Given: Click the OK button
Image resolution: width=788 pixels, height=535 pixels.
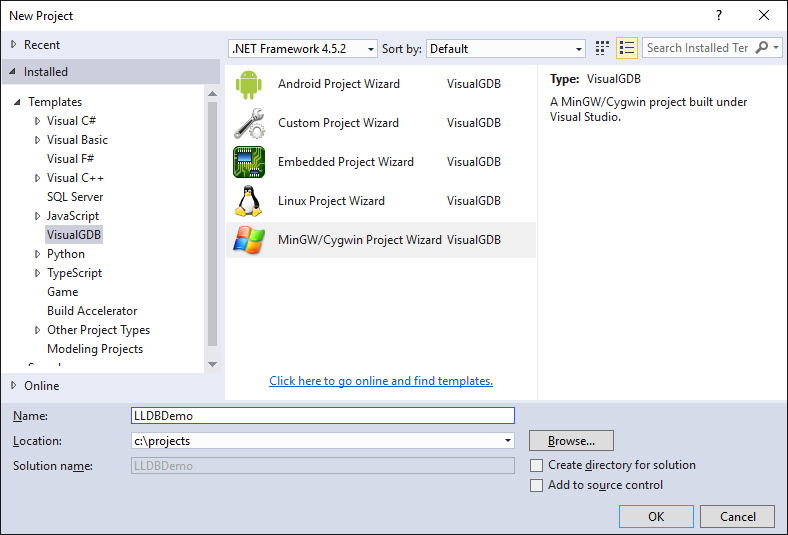Looking at the screenshot, I should pos(656,516).
